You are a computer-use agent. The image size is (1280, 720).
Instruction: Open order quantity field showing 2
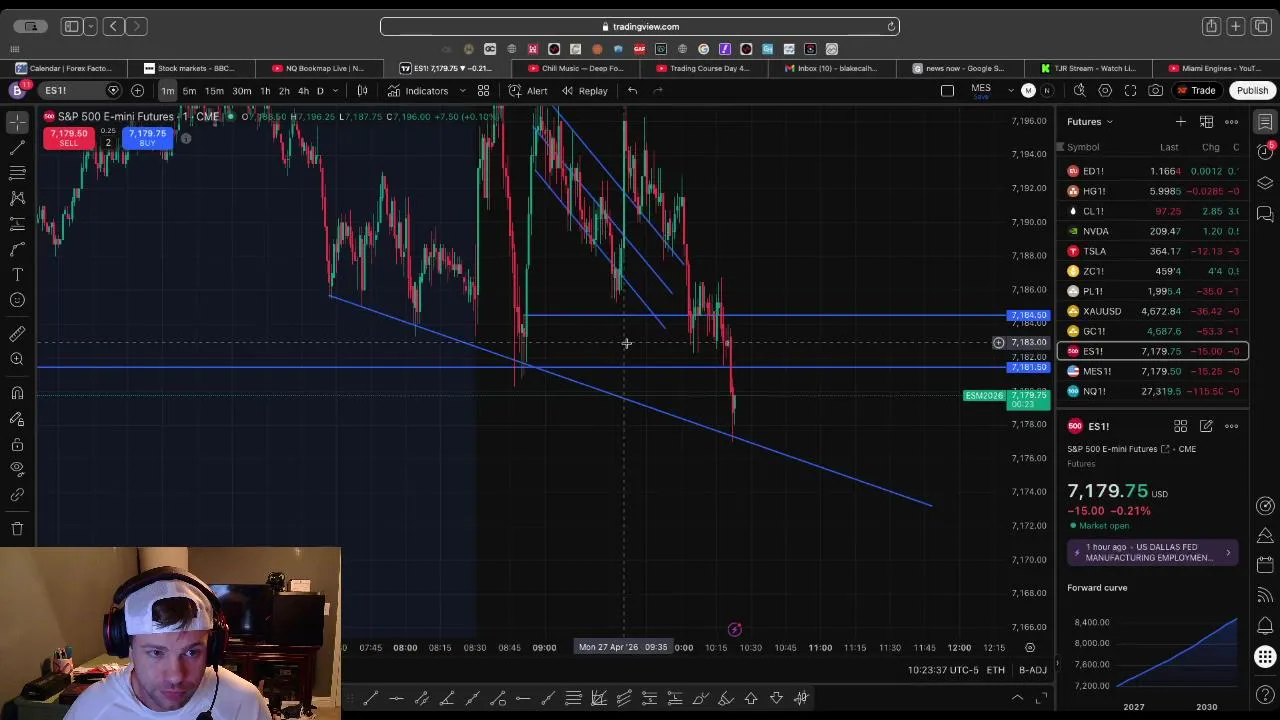click(x=108, y=142)
